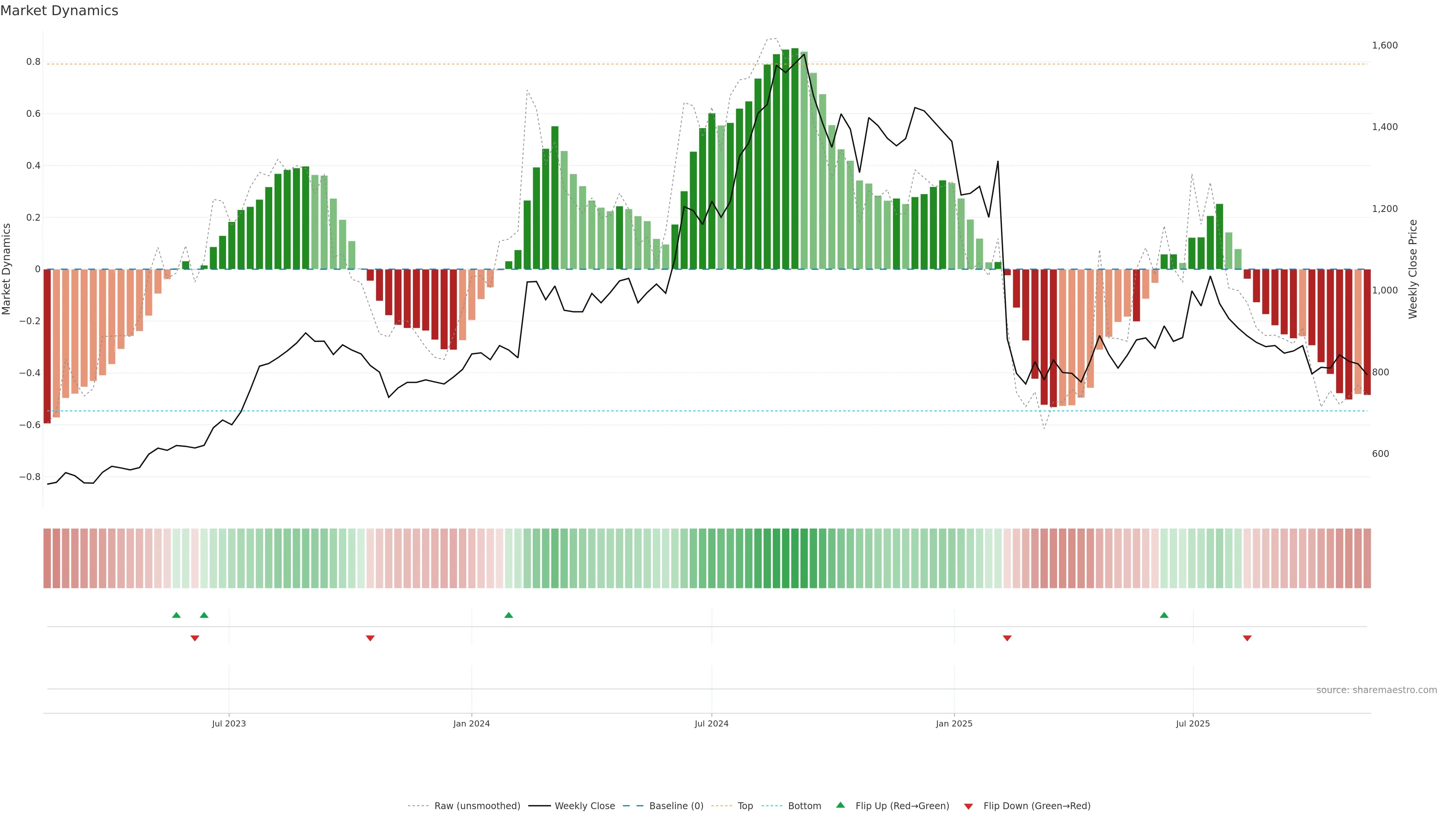Toggle the Flip Down (Green→Red) legend entry
1456x819 pixels.
pyautogui.click(x=1037, y=806)
